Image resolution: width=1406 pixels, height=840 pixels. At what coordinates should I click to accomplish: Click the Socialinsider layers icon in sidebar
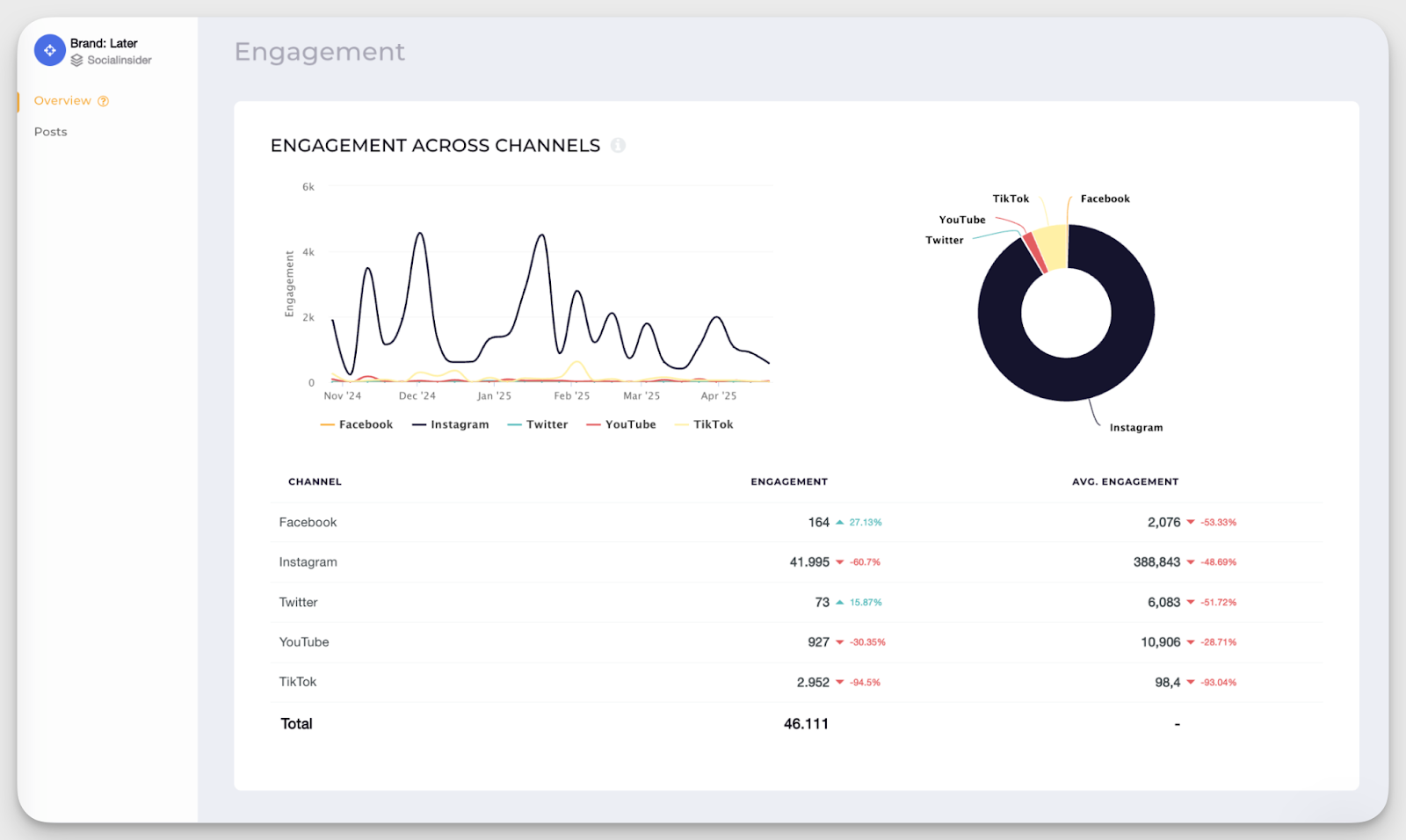pyautogui.click(x=77, y=61)
